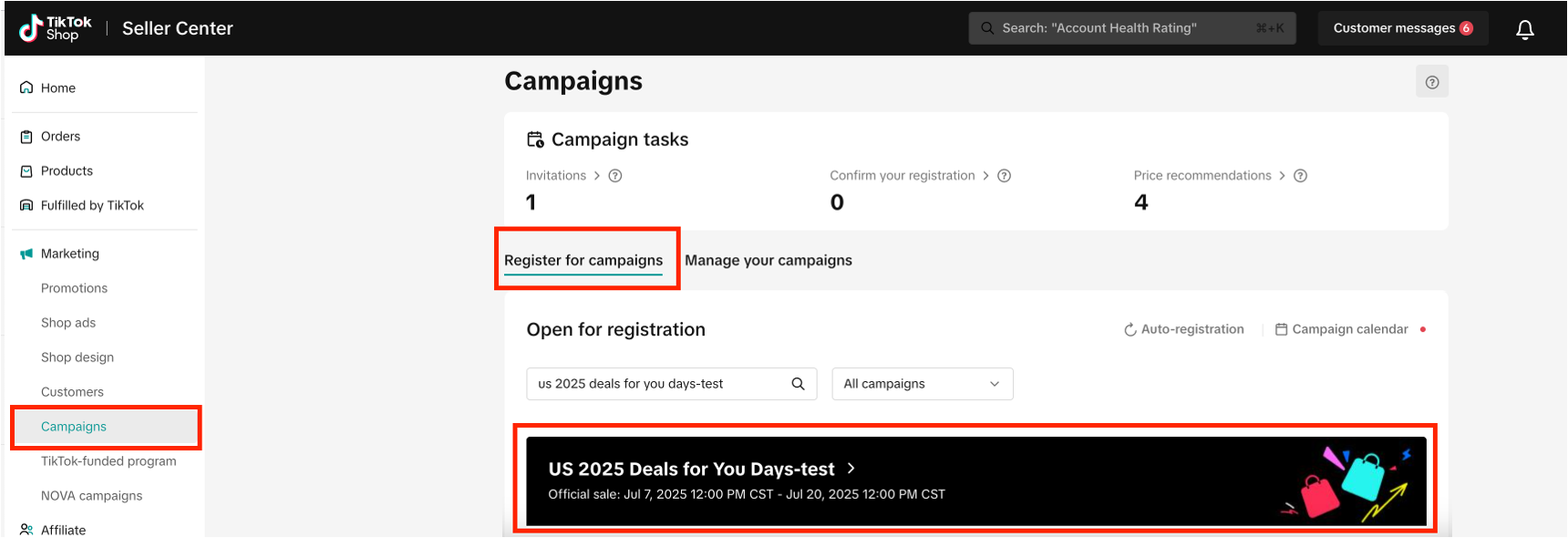
Task: Click the Invitations info icon
Action: 615,176
